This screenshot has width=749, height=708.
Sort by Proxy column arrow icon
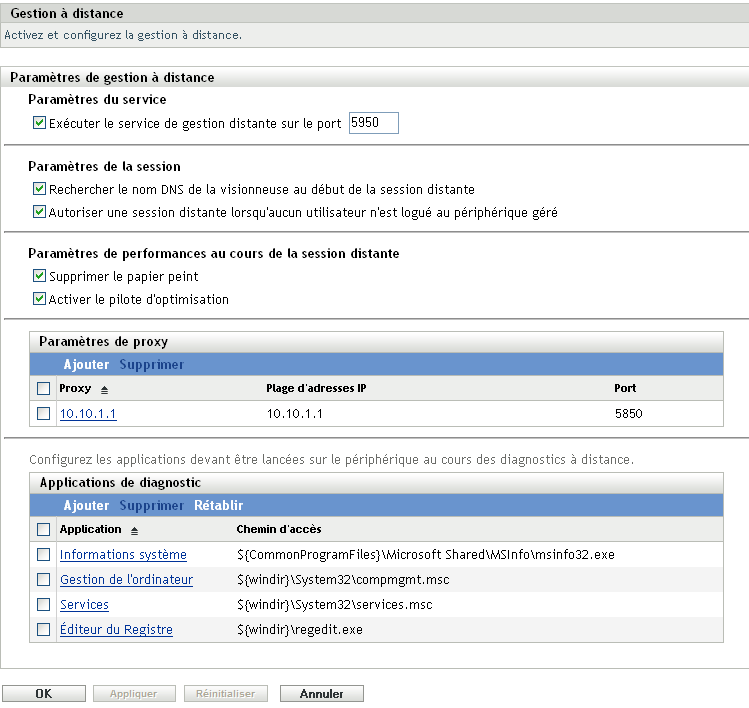point(105,390)
